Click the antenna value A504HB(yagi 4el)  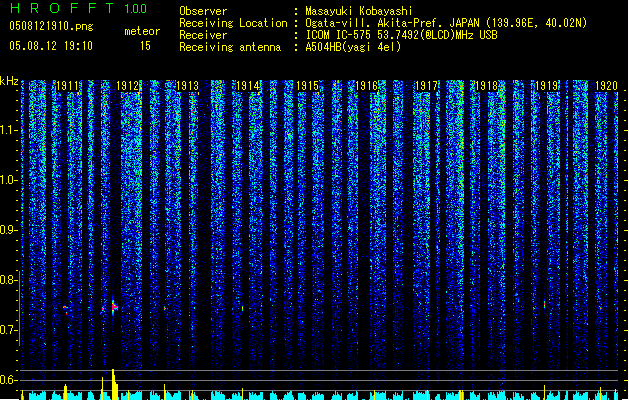(353, 47)
